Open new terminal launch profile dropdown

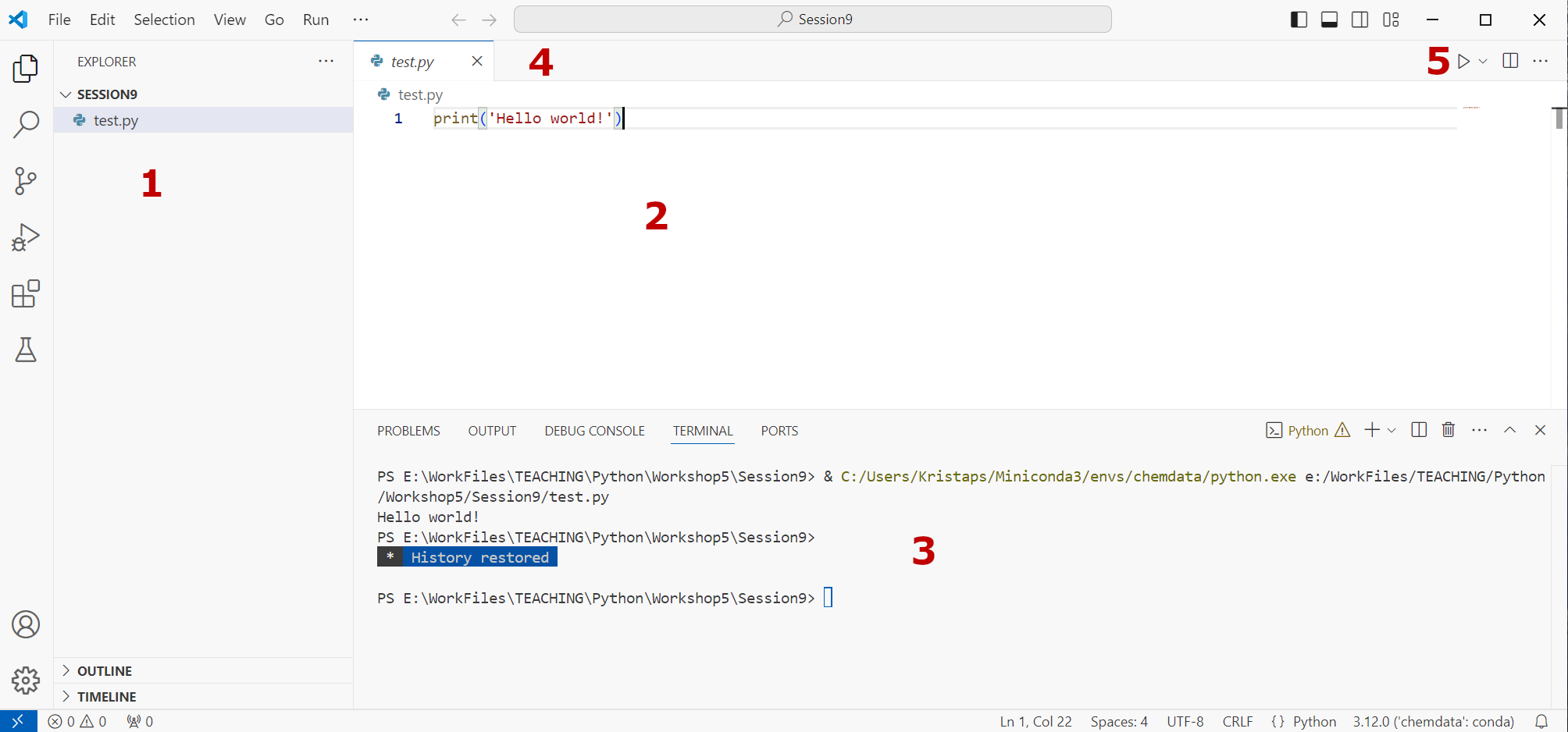(1392, 430)
